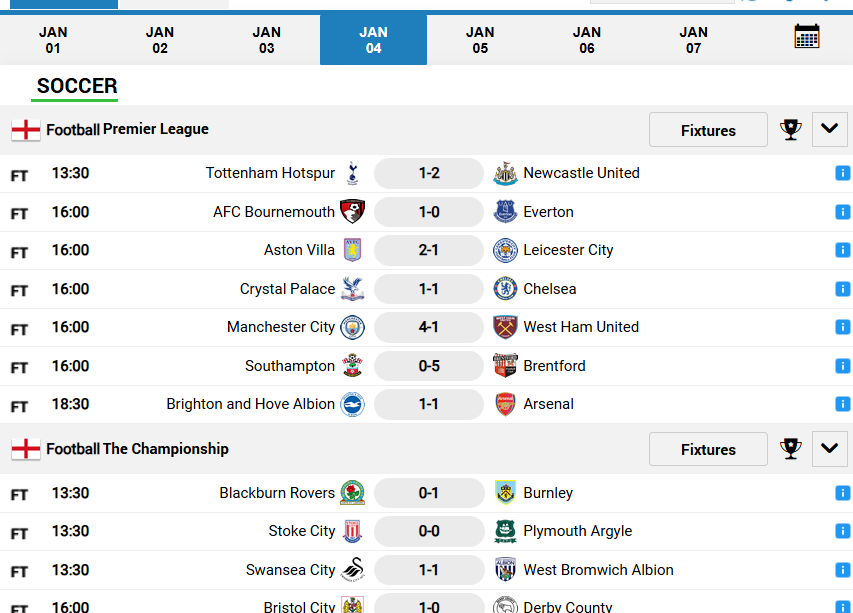
Task: Switch to the JAN 03 date tab
Action: click(267, 40)
